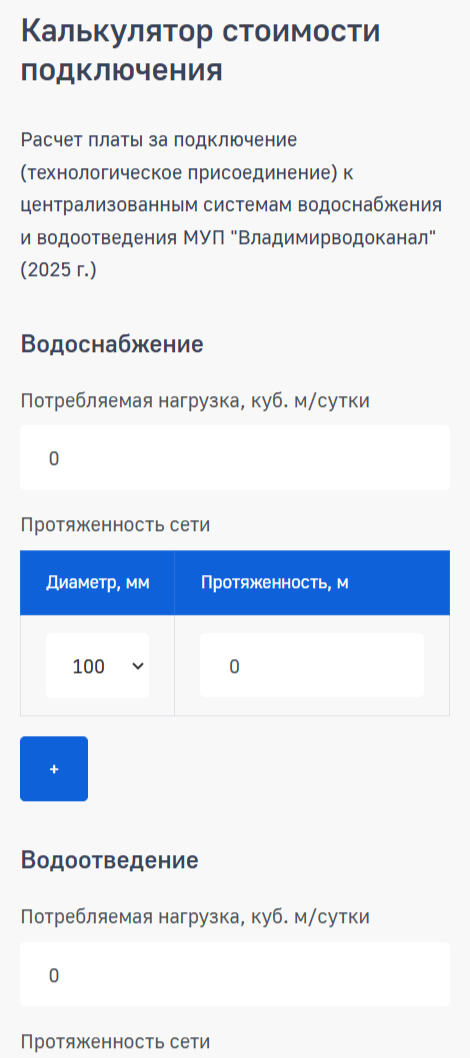
Task: Focus the Водоснабжение load input field
Action: point(235,458)
